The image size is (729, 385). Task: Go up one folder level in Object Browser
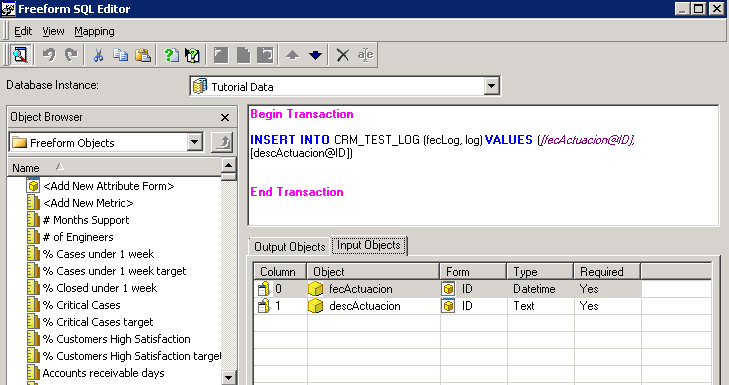tap(222, 142)
